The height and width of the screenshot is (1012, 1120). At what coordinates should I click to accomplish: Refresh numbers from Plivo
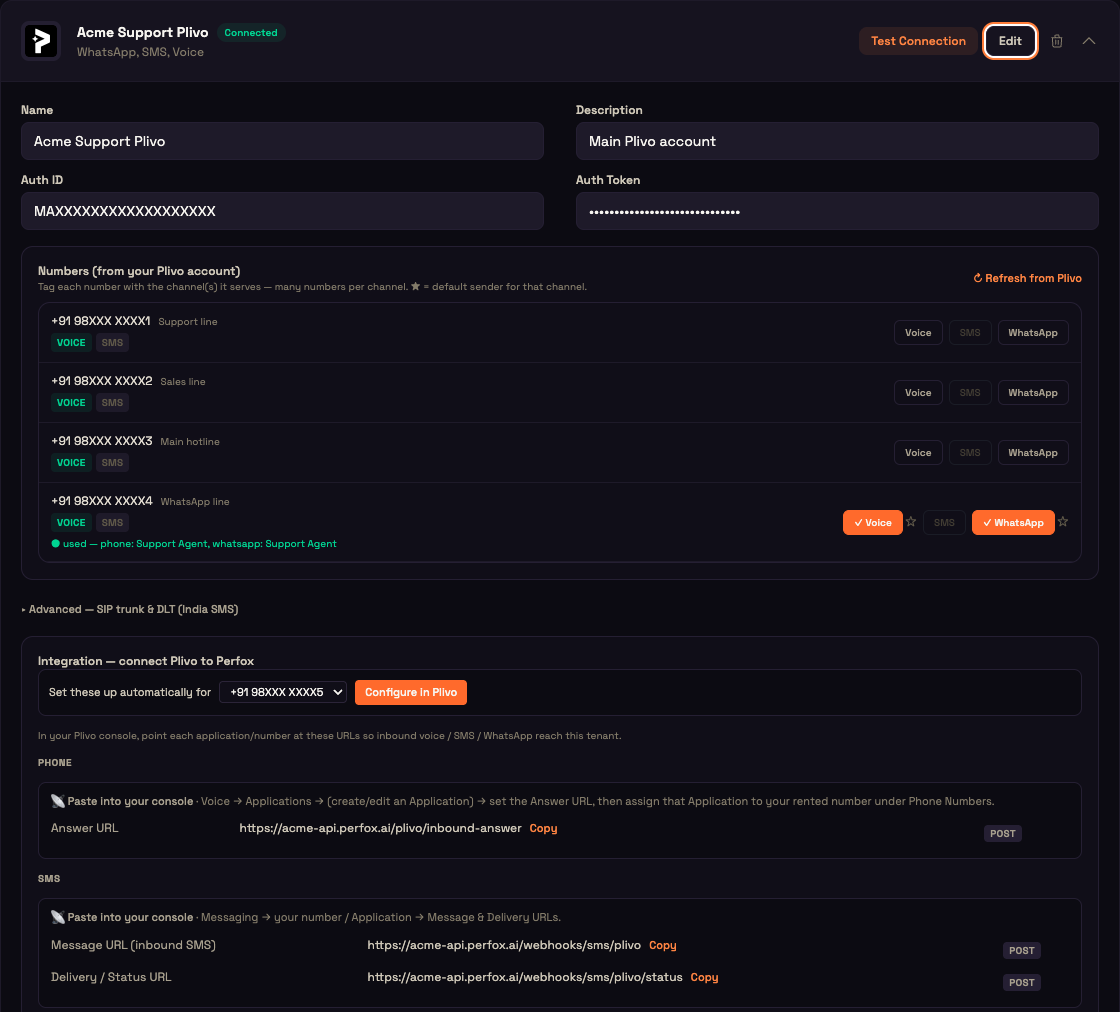point(1027,279)
